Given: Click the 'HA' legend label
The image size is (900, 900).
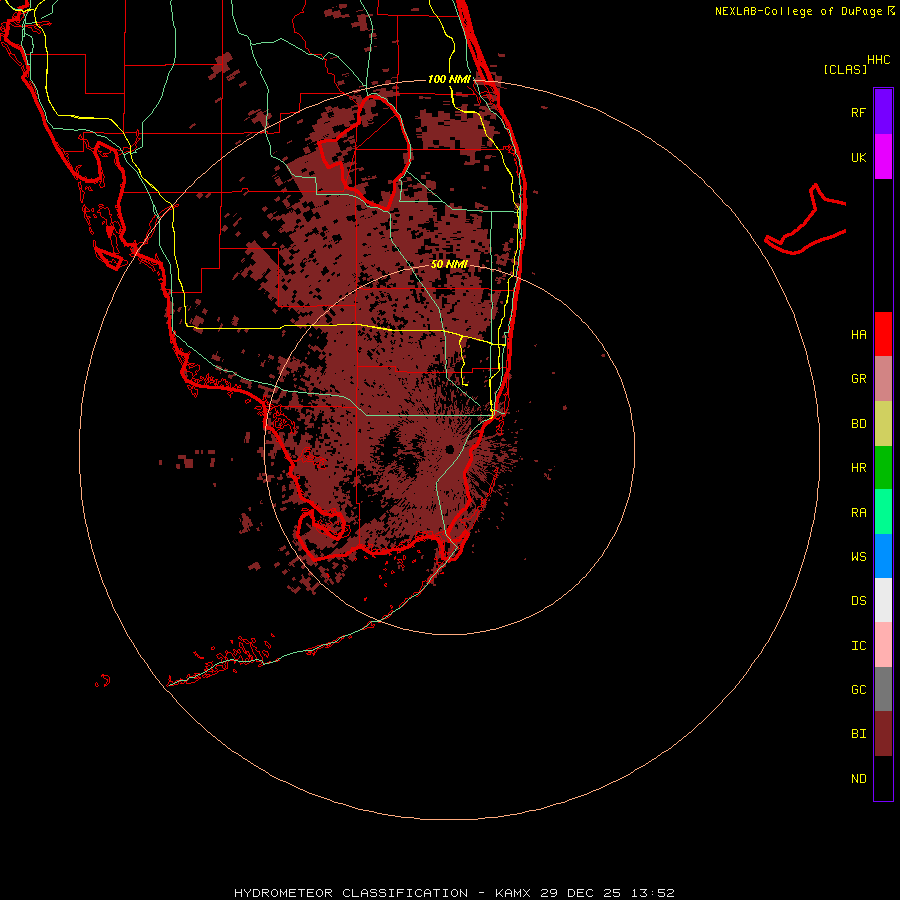Looking at the screenshot, I should [x=858, y=335].
